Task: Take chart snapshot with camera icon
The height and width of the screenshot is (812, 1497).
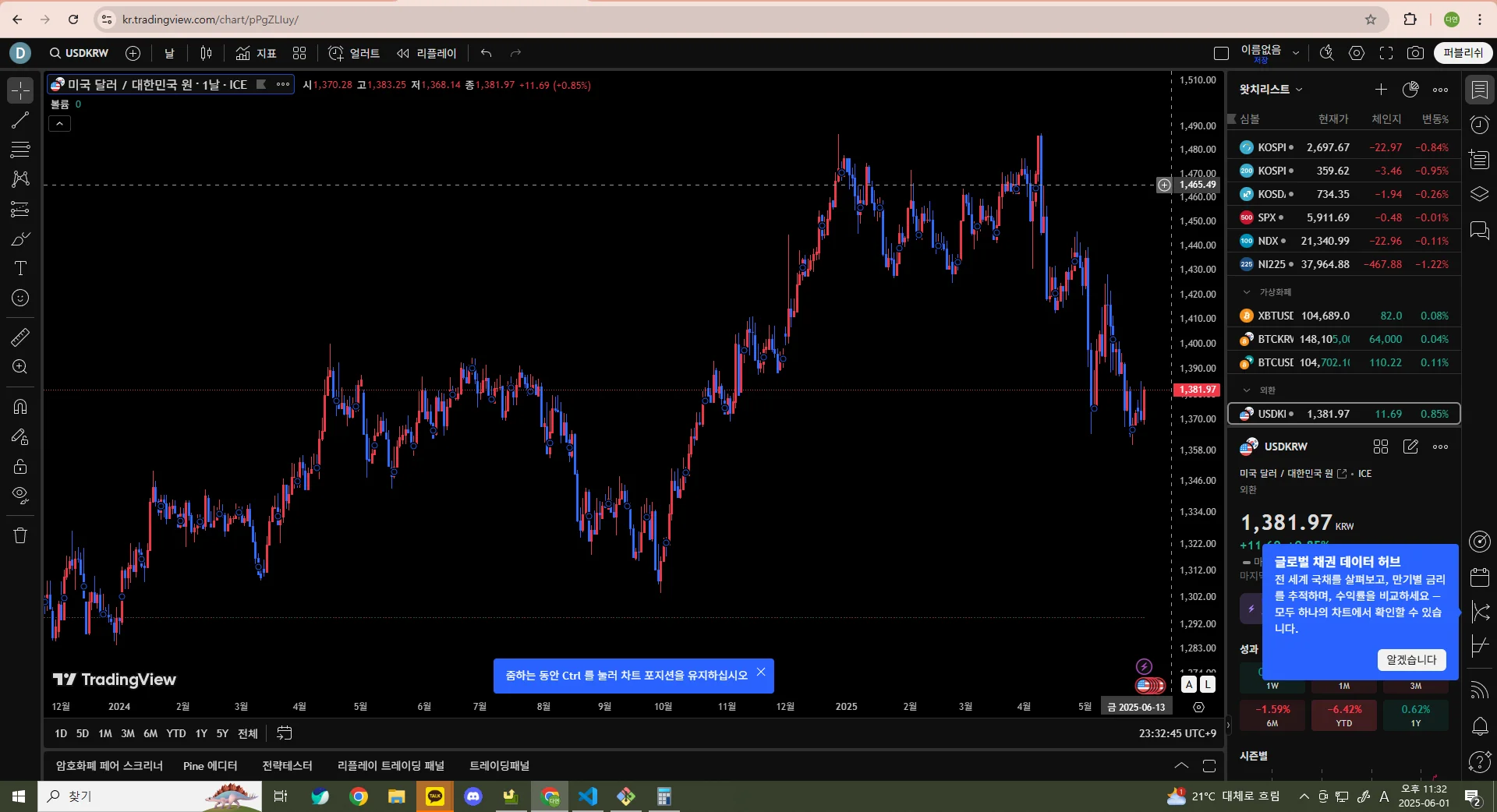Action: point(1415,53)
